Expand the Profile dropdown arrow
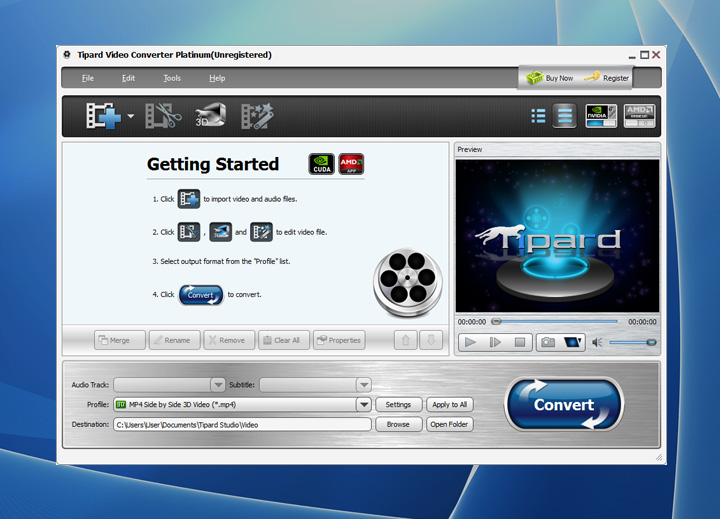 [x=364, y=405]
